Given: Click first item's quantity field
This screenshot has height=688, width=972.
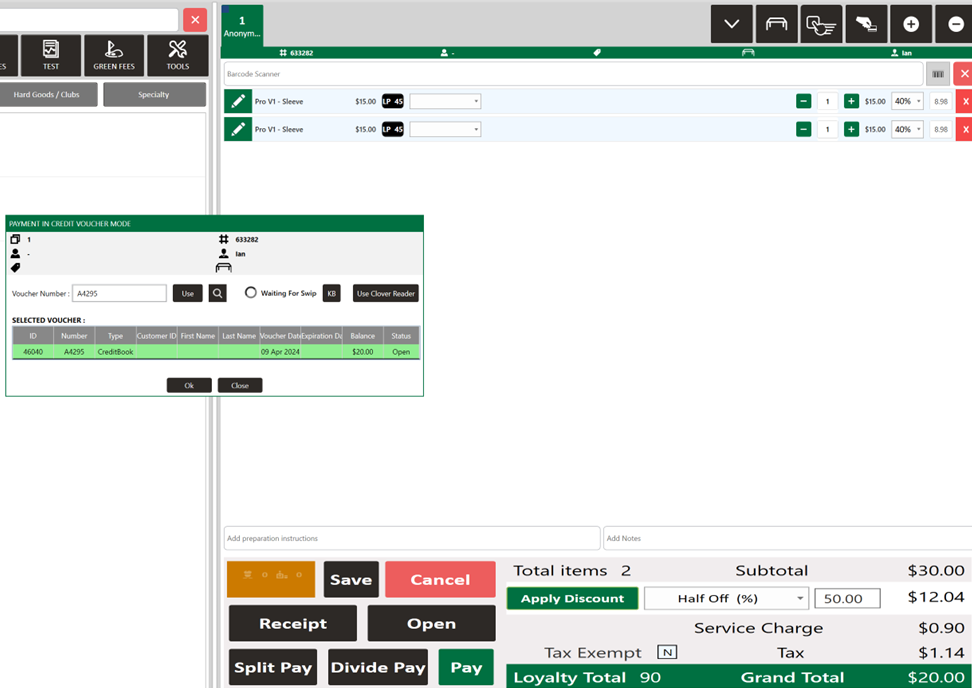Looking at the screenshot, I should pyautogui.click(x=828, y=102).
